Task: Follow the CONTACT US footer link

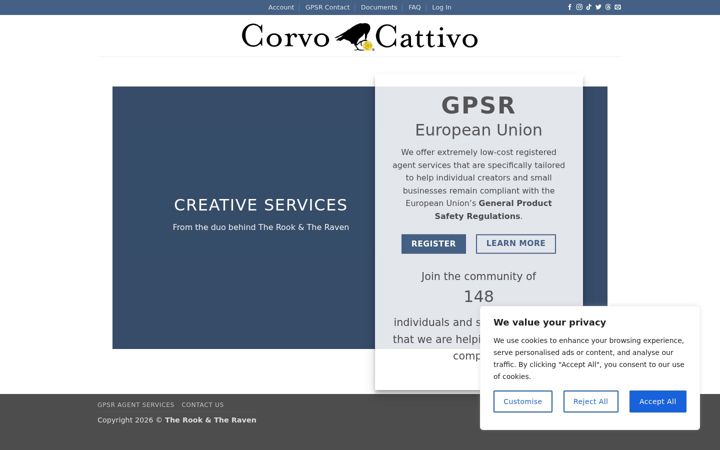Action: click(202, 405)
